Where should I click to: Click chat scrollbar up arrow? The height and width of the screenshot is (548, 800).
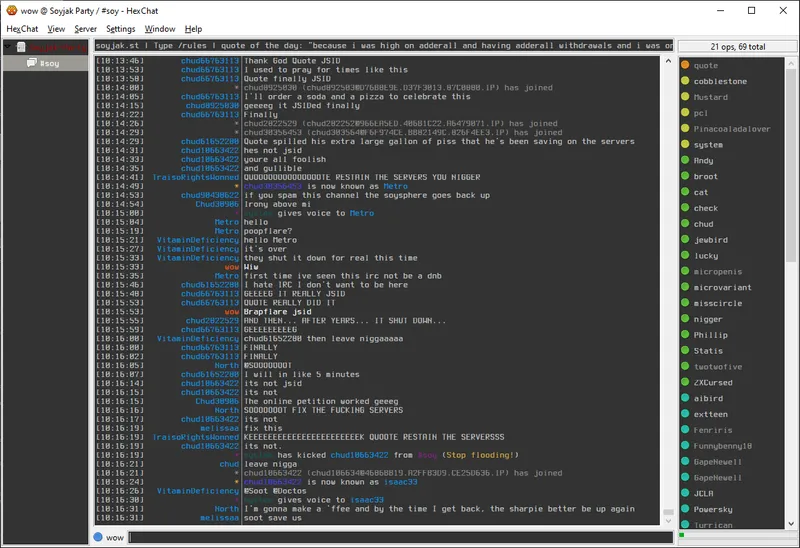[668, 61]
